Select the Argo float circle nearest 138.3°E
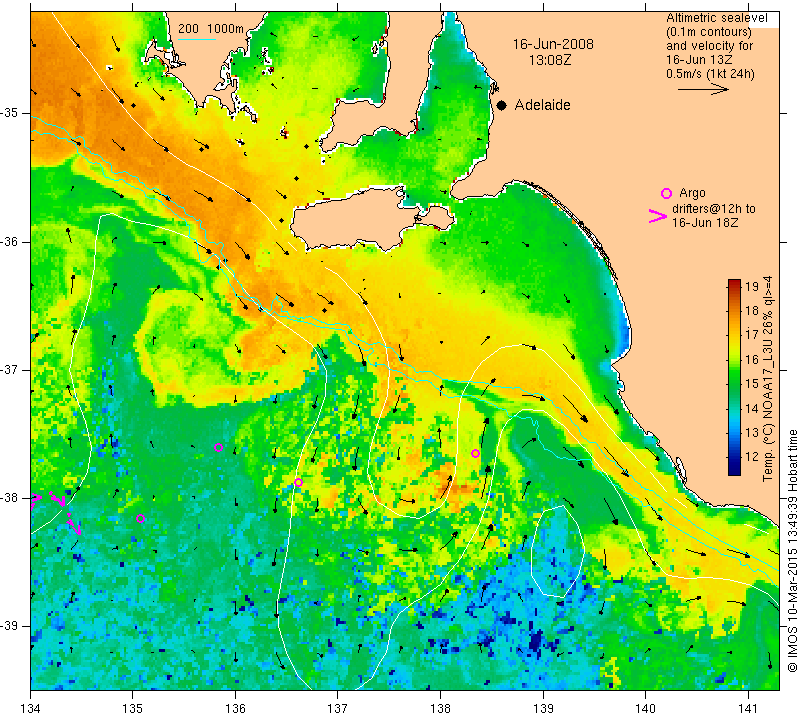 (476, 454)
